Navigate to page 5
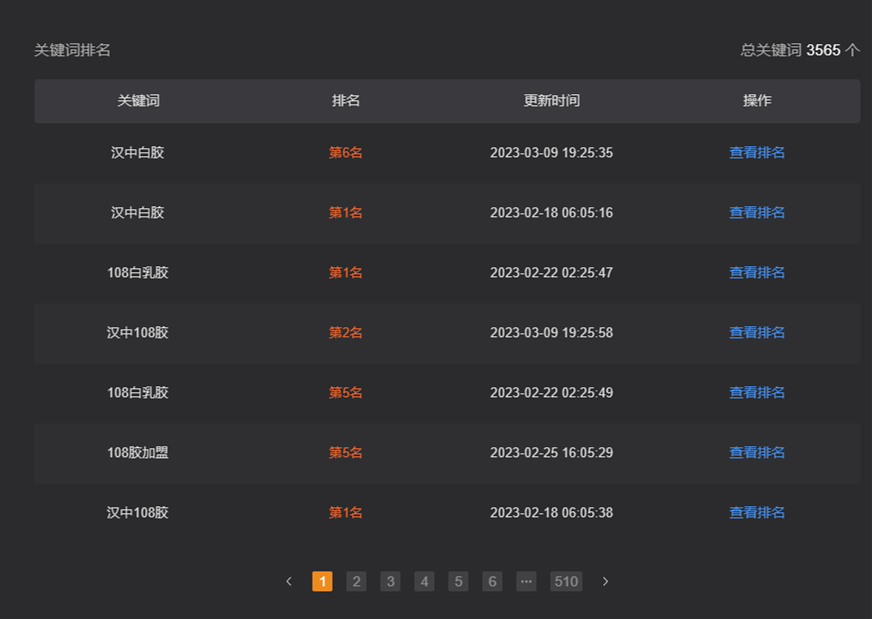The width and height of the screenshot is (872, 619). click(458, 581)
